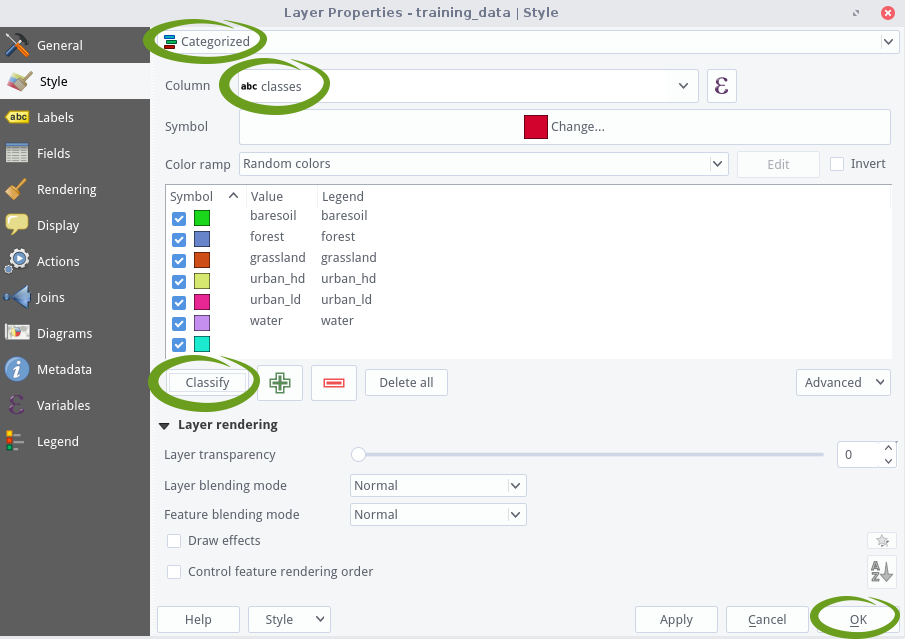The height and width of the screenshot is (639, 905).
Task: Click the green plus add category icon
Action: coord(280,383)
